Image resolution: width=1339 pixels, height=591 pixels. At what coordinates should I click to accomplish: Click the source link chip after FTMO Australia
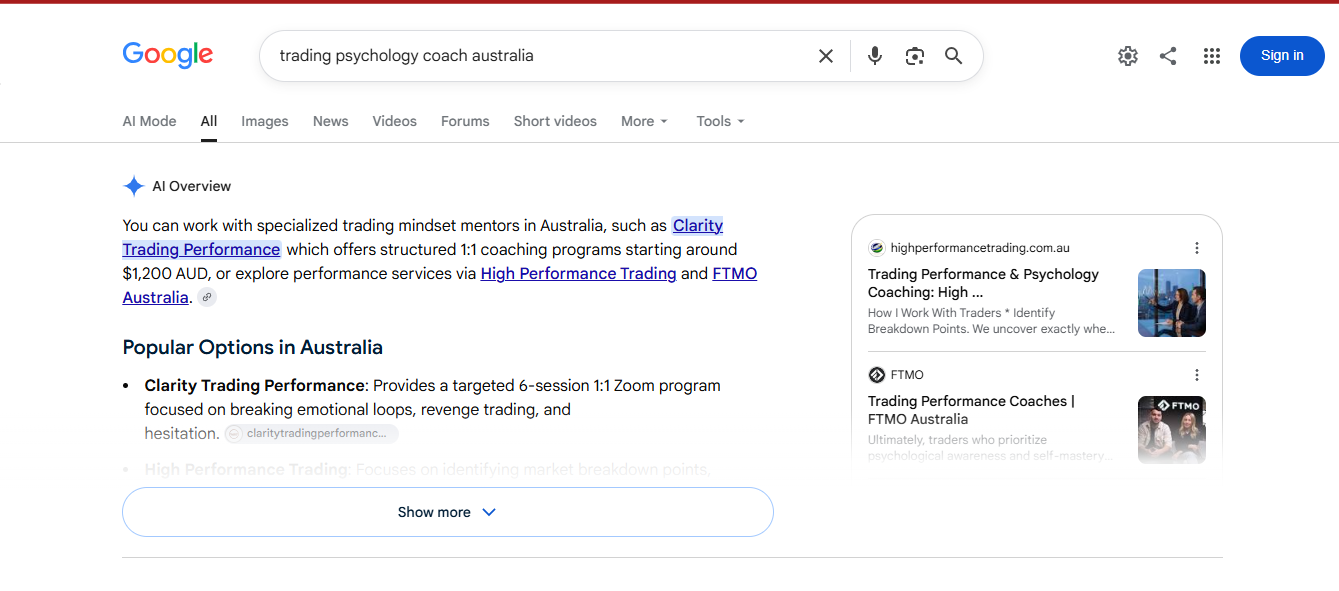(x=207, y=297)
